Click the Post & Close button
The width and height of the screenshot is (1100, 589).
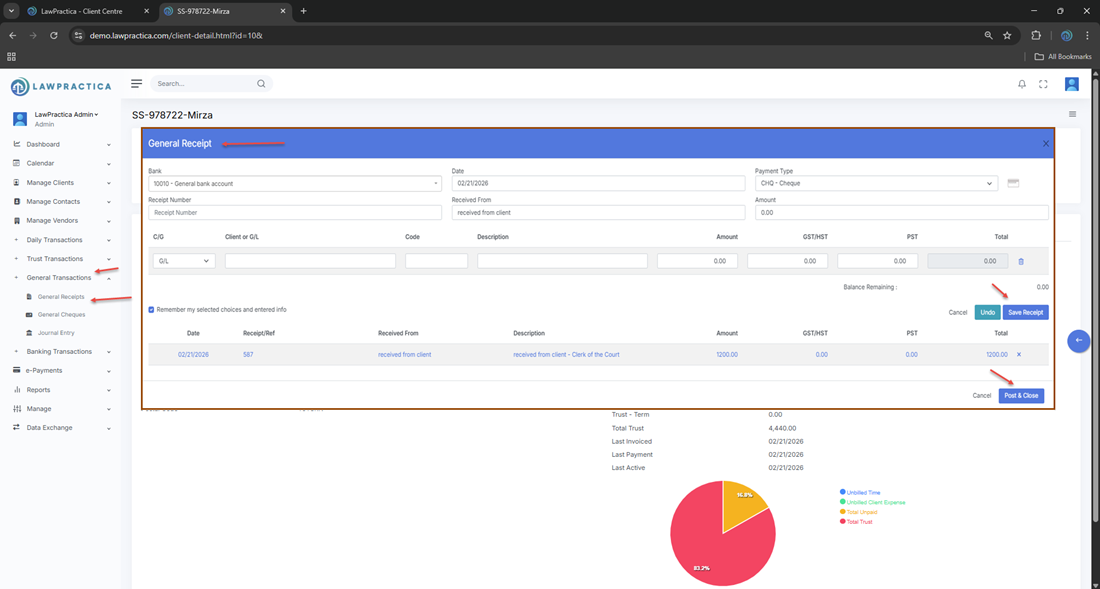point(1021,395)
